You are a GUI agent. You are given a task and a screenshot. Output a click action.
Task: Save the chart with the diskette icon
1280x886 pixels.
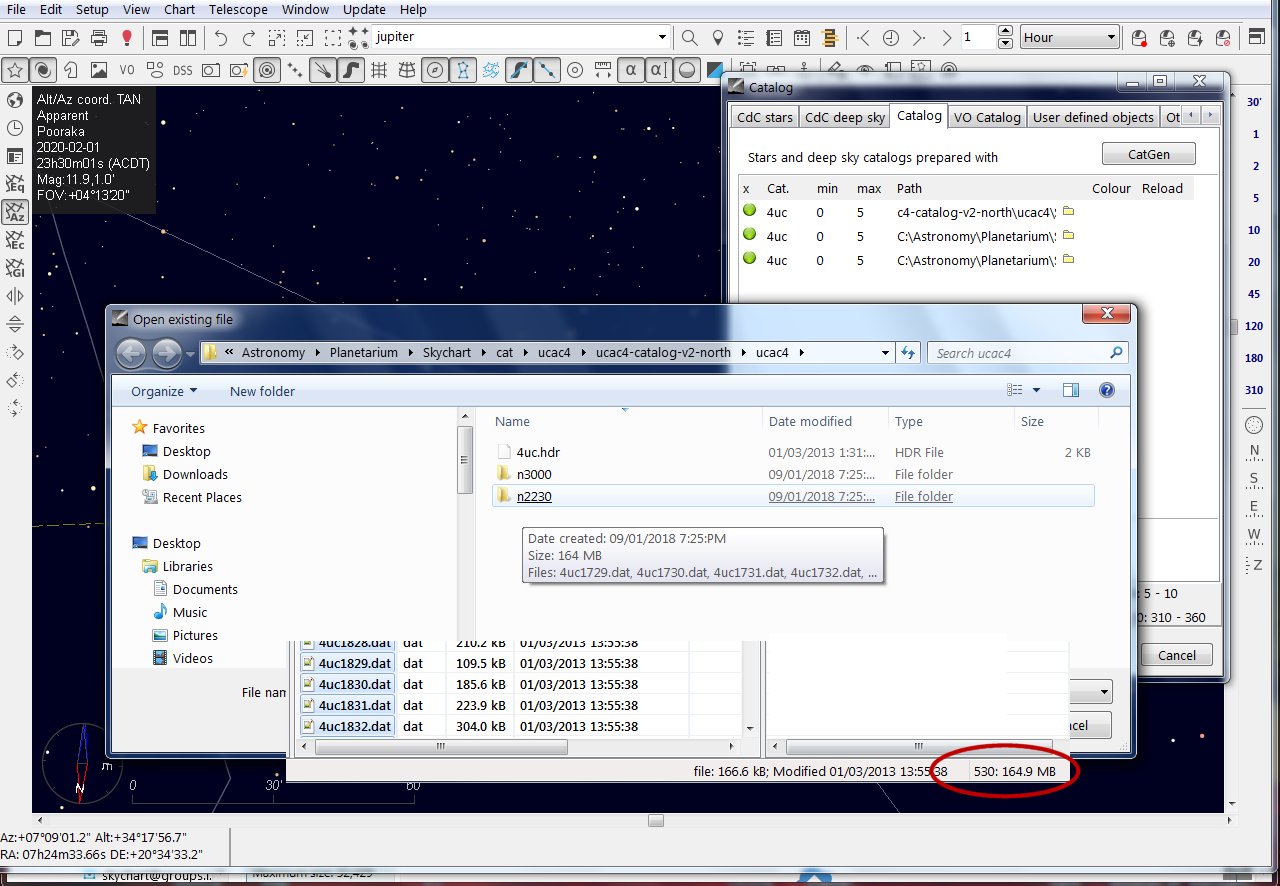(x=71, y=38)
